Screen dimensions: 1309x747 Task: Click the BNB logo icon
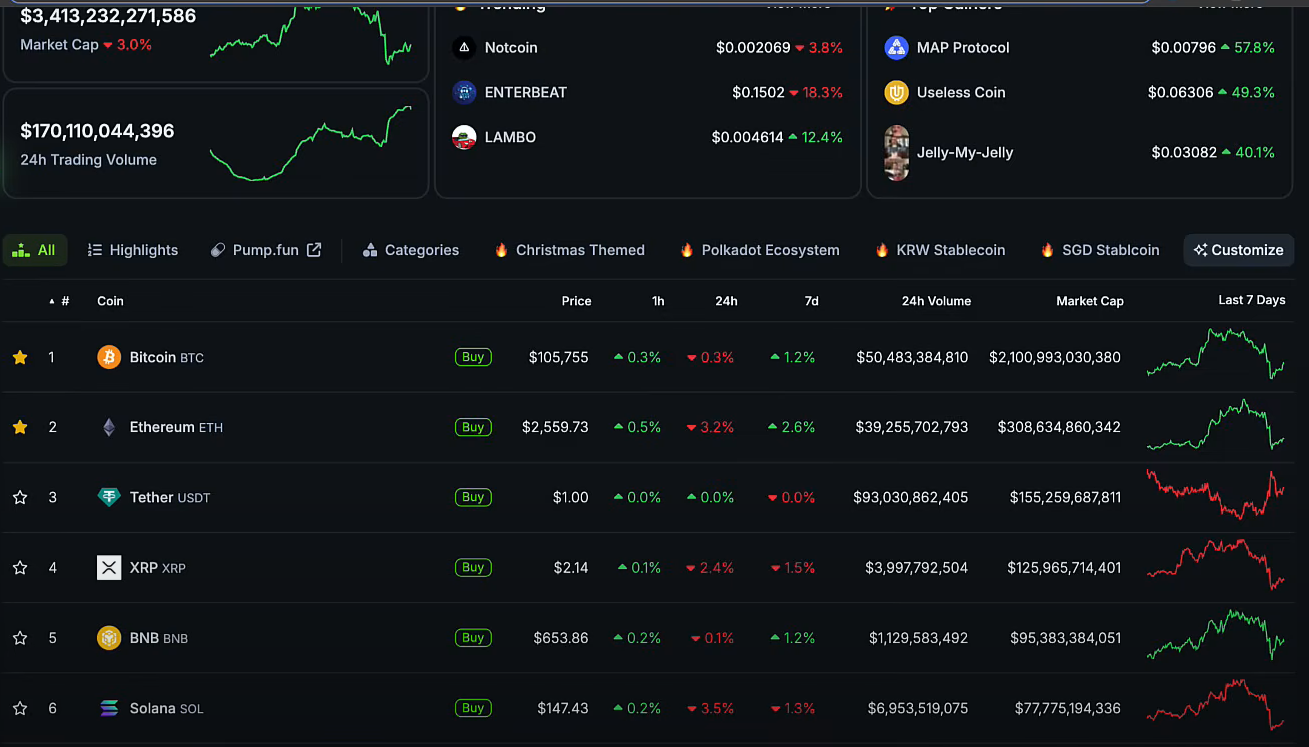click(109, 638)
